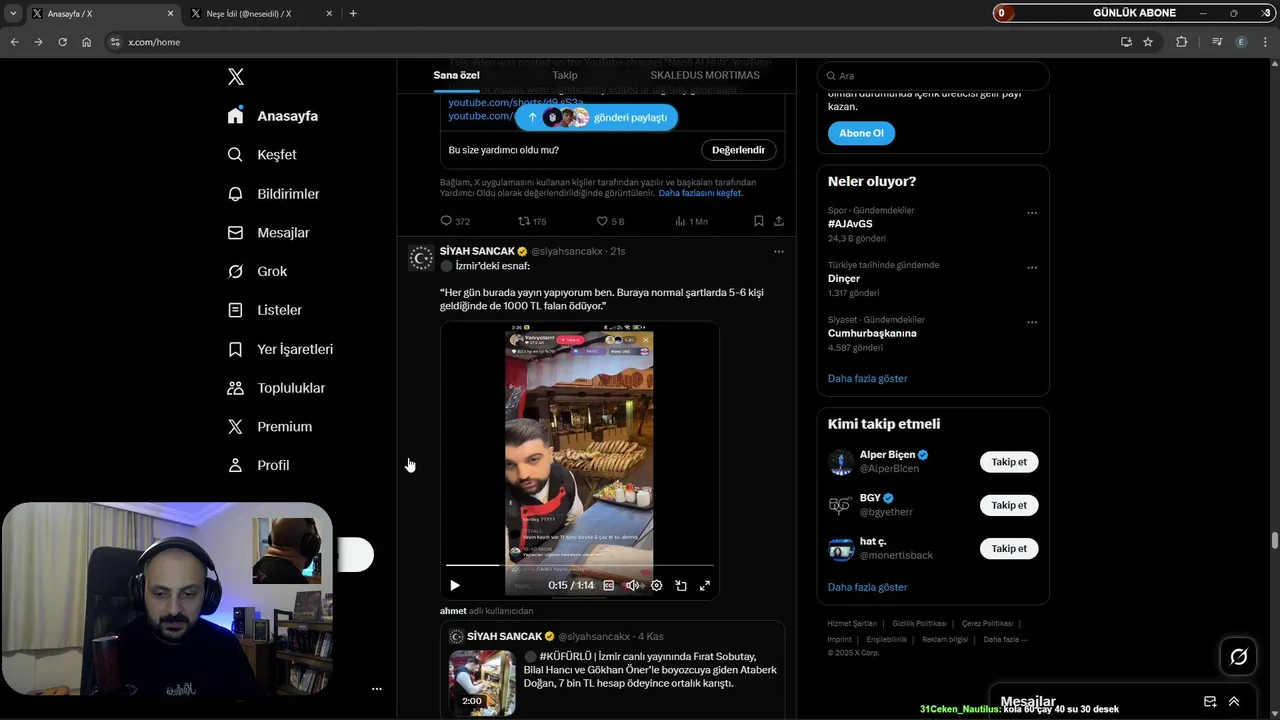Reload the browser page
Viewport: 1280px width, 720px height.
click(x=62, y=42)
